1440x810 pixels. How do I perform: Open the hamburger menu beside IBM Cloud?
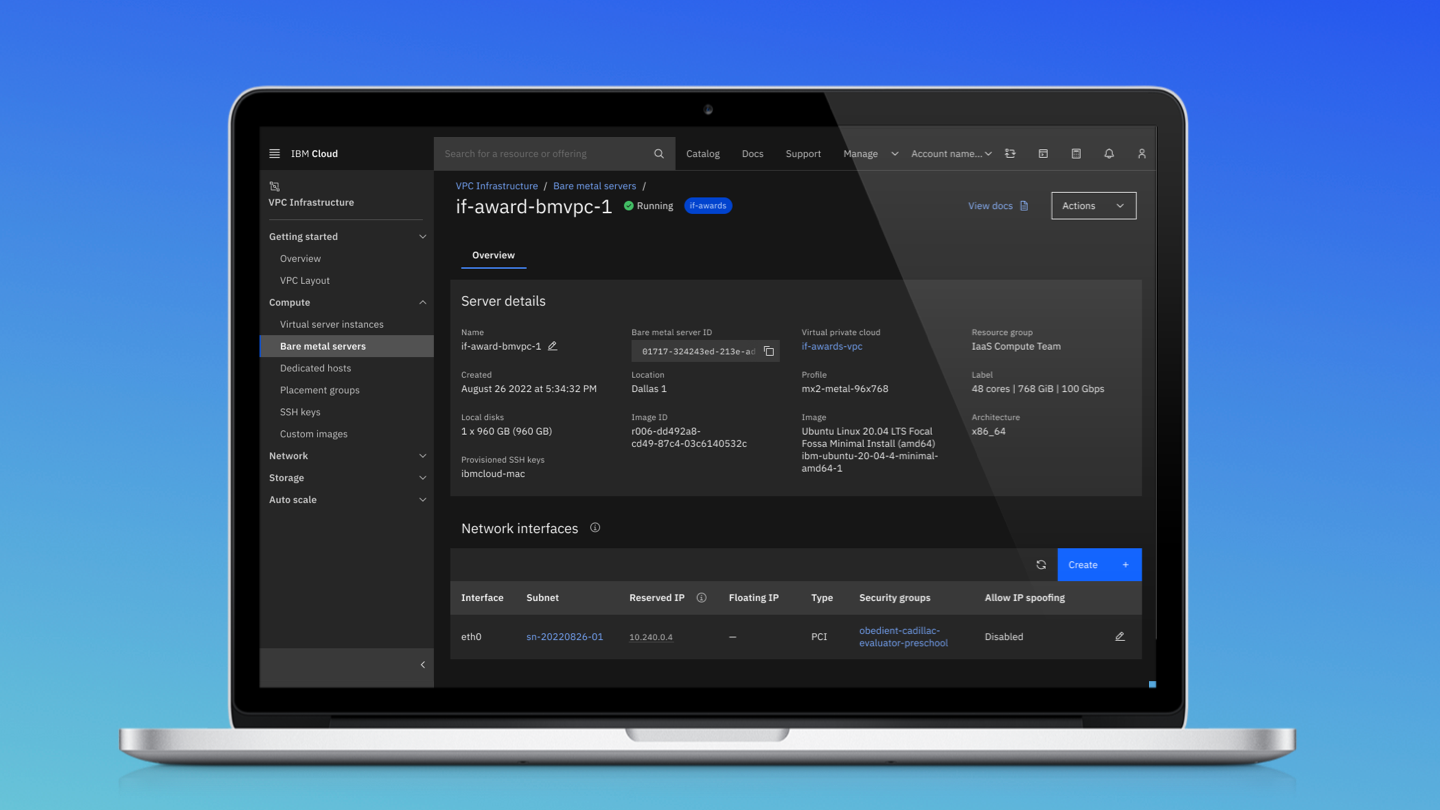273,153
